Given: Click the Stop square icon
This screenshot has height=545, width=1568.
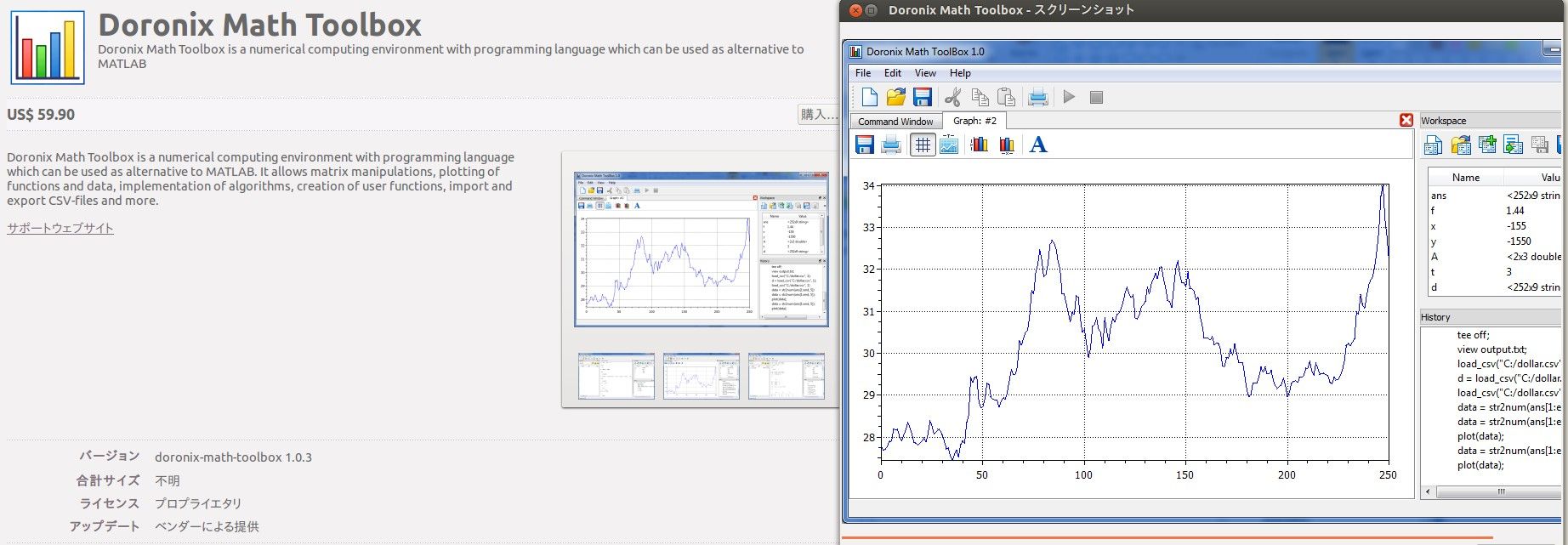Looking at the screenshot, I should coord(1096,97).
